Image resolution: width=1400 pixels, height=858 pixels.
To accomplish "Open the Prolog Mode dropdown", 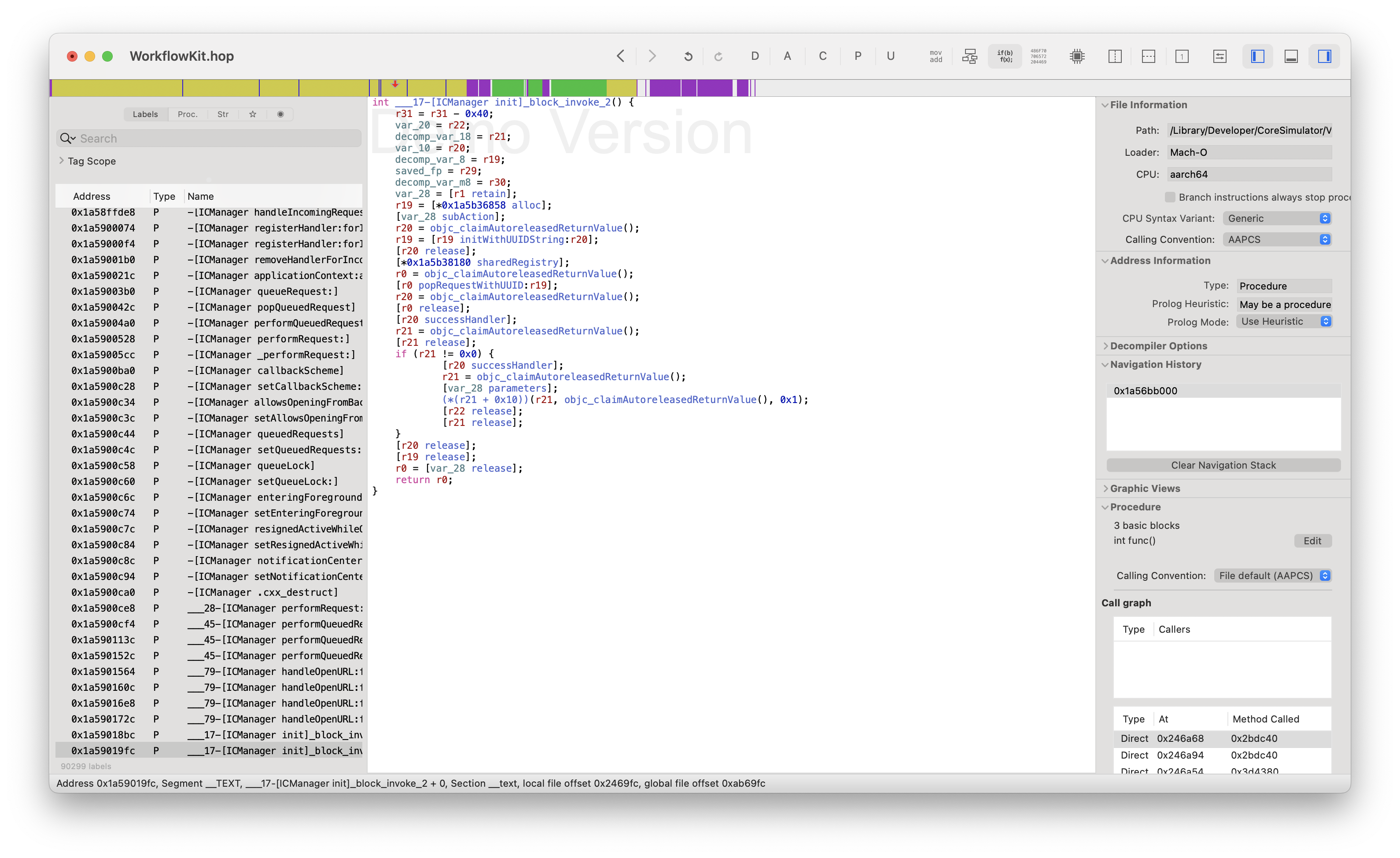I will point(1284,321).
